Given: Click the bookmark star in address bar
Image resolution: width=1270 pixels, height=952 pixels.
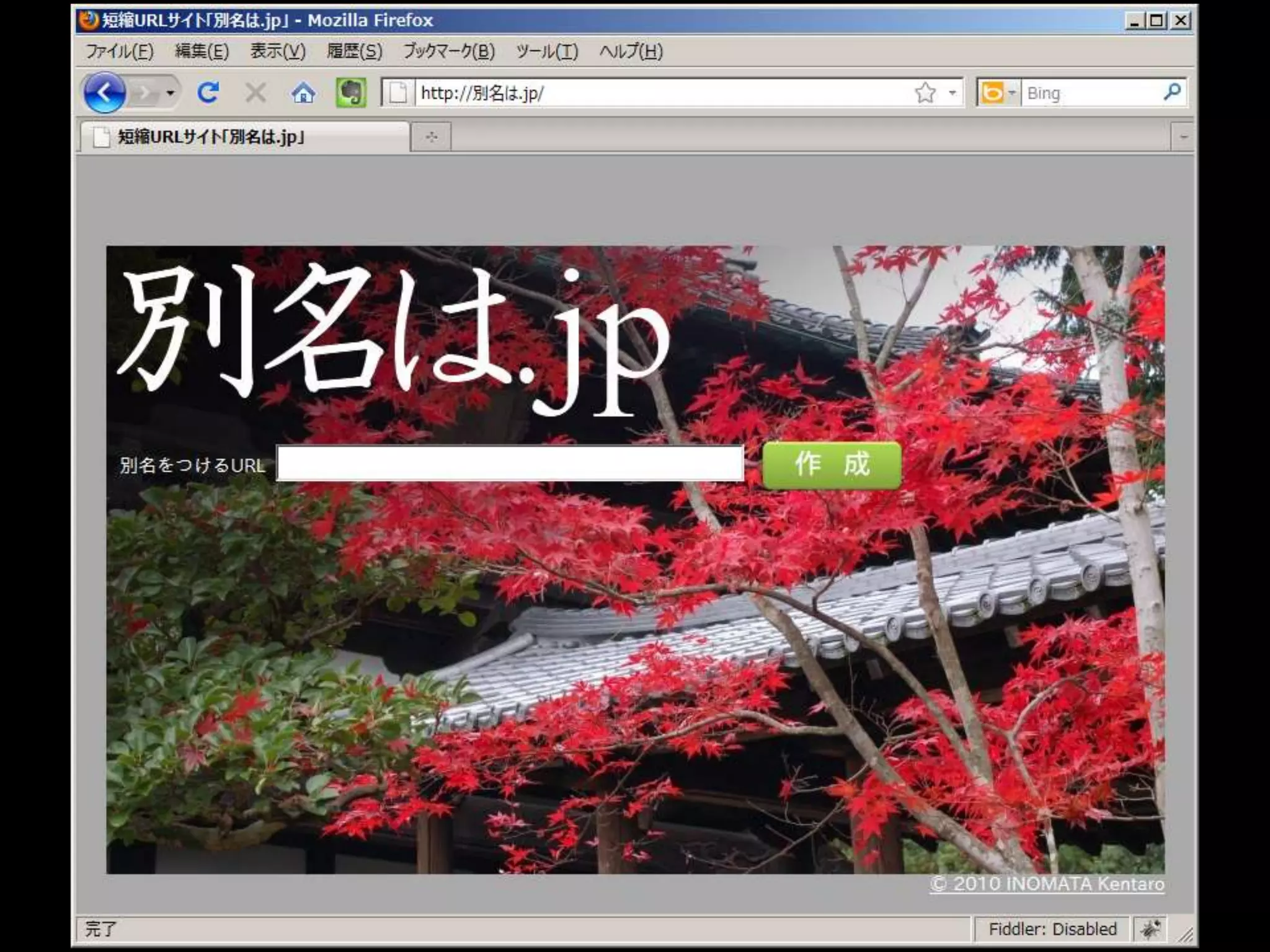Looking at the screenshot, I should (925, 94).
